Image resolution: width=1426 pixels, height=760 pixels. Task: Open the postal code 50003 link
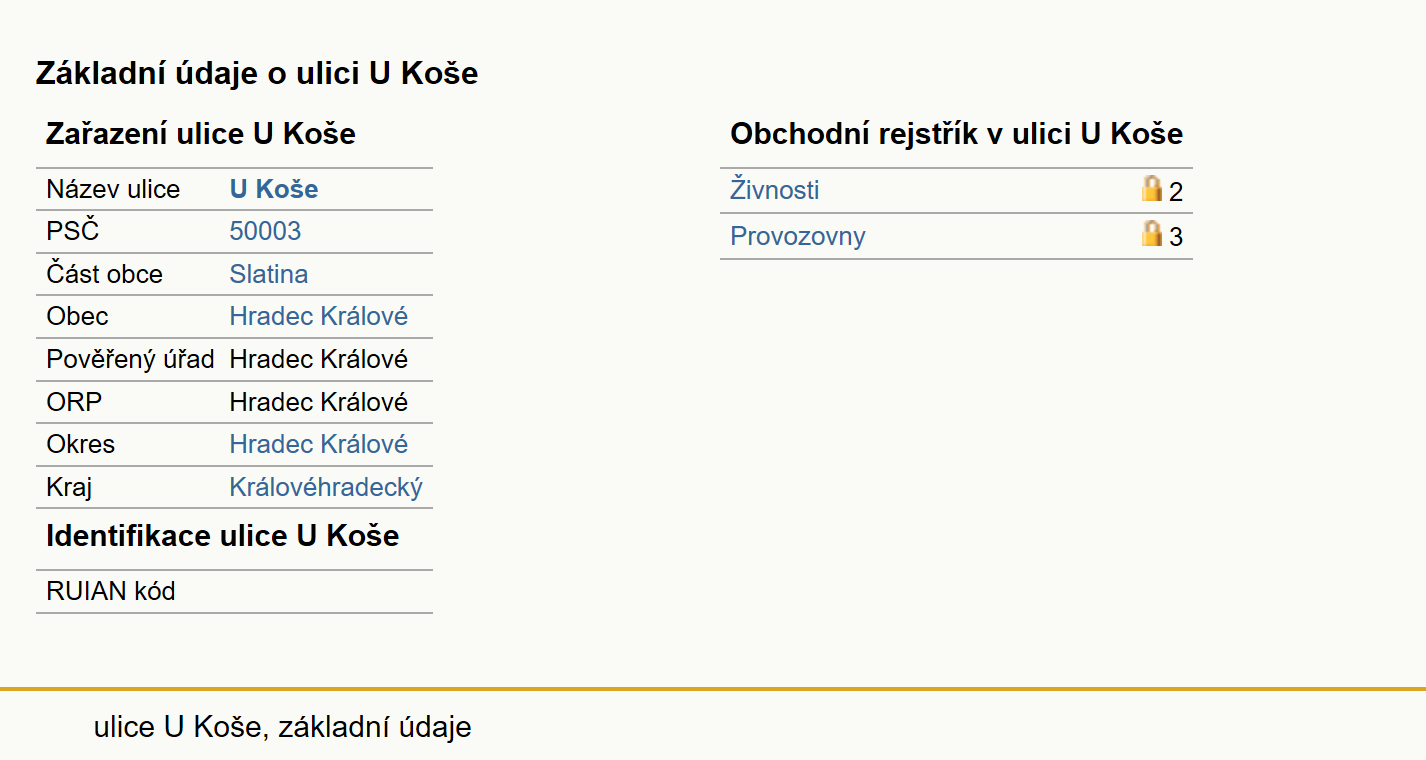265,231
